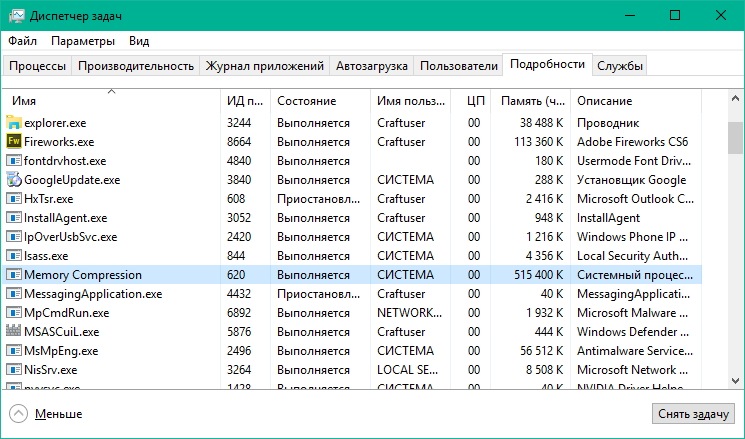The image size is (745, 439).
Task: Collapse view with the Меньше arrow icon
Action: (x=18, y=413)
